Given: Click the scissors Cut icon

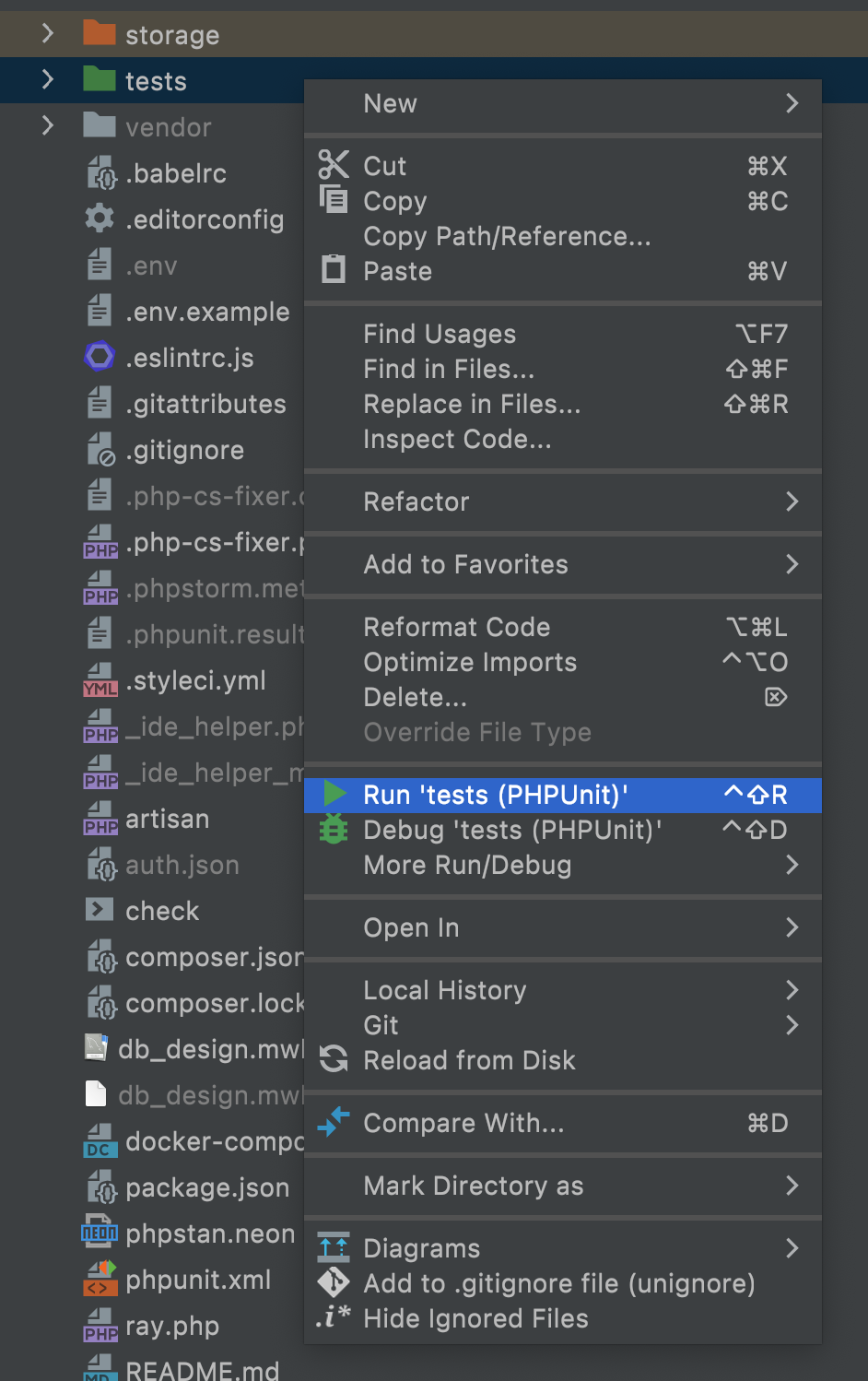Looking at the screenshot, I should click(333, 165).
